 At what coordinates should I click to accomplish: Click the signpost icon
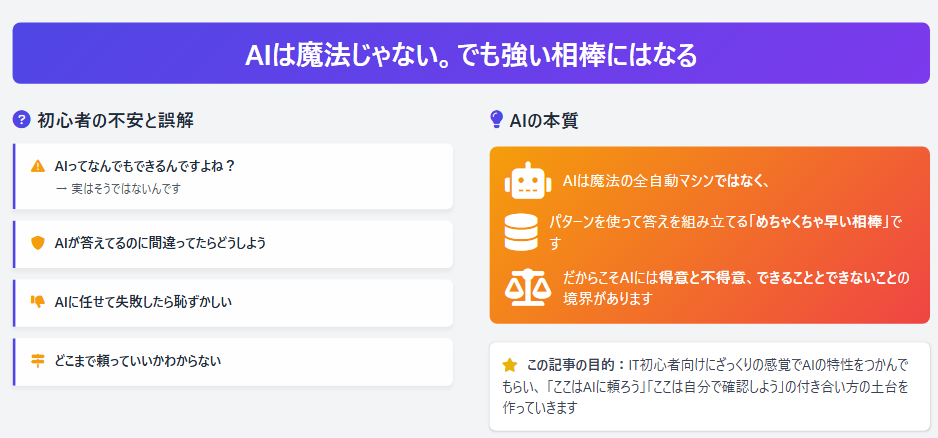(x=38, y=361)
